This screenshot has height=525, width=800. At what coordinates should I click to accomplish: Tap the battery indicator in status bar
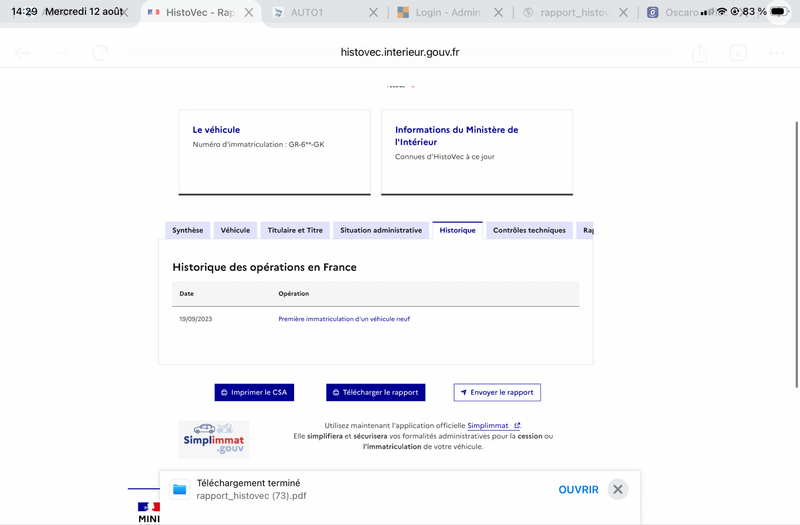click(x=779, y=11)
